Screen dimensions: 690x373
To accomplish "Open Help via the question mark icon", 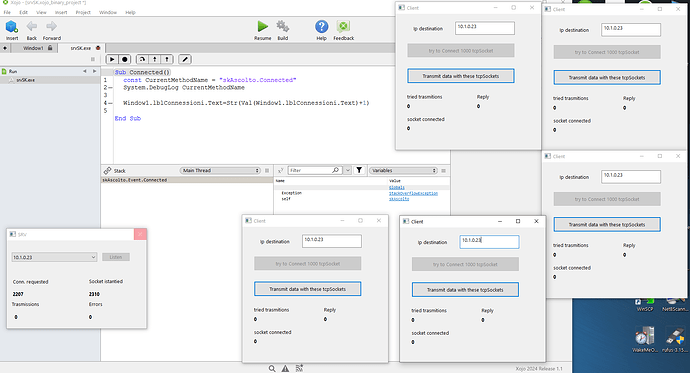I will coord(322,26).
